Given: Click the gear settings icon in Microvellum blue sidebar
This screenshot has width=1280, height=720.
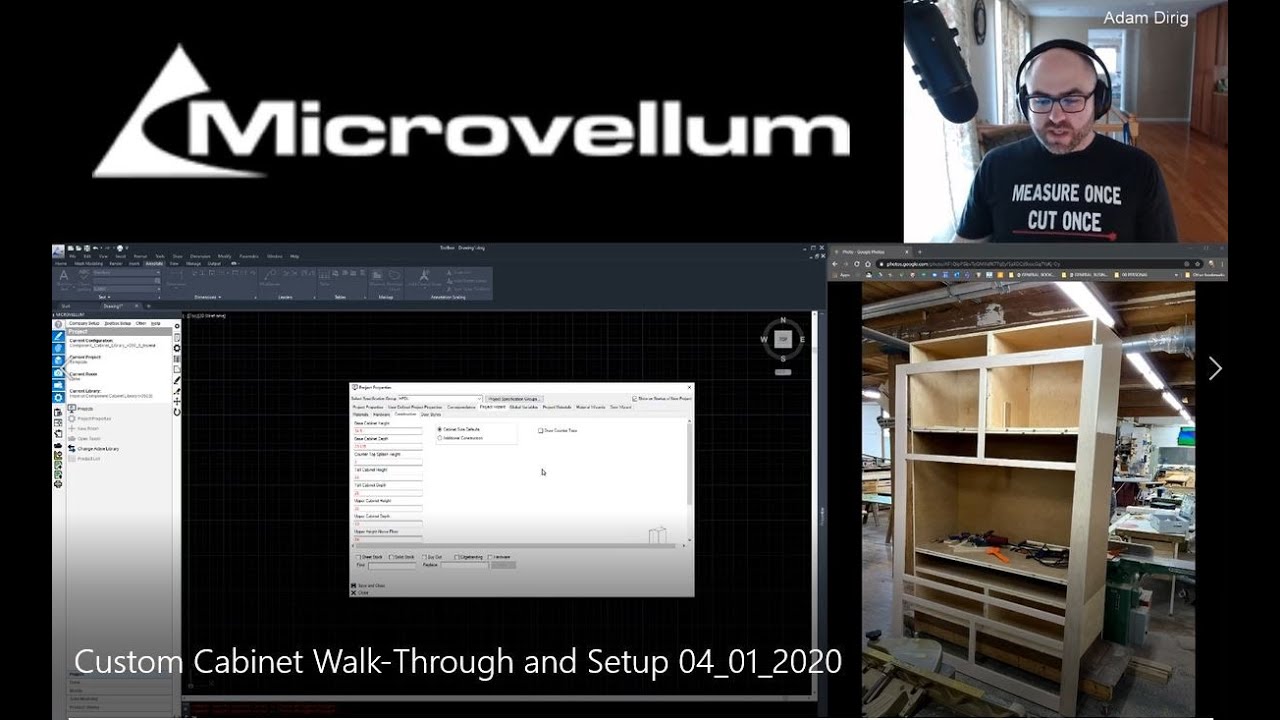Looking at the screenshot, I should coord(59,397).
